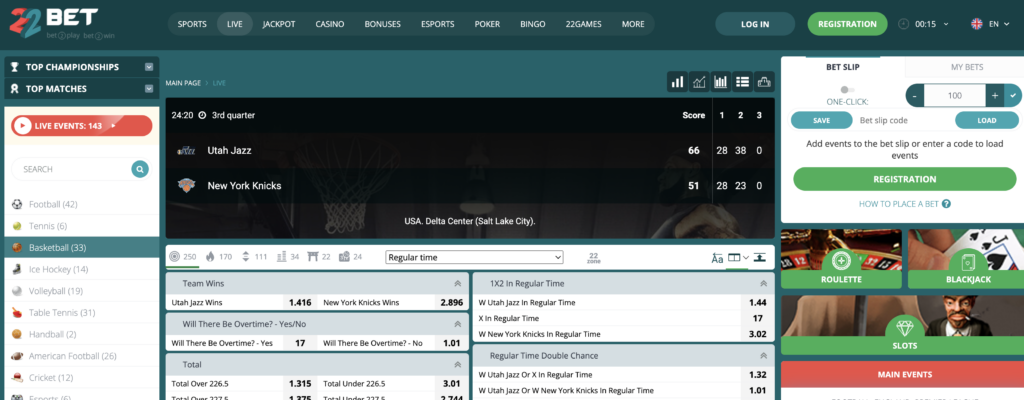Click the Log In button

(x=755, y=24)
